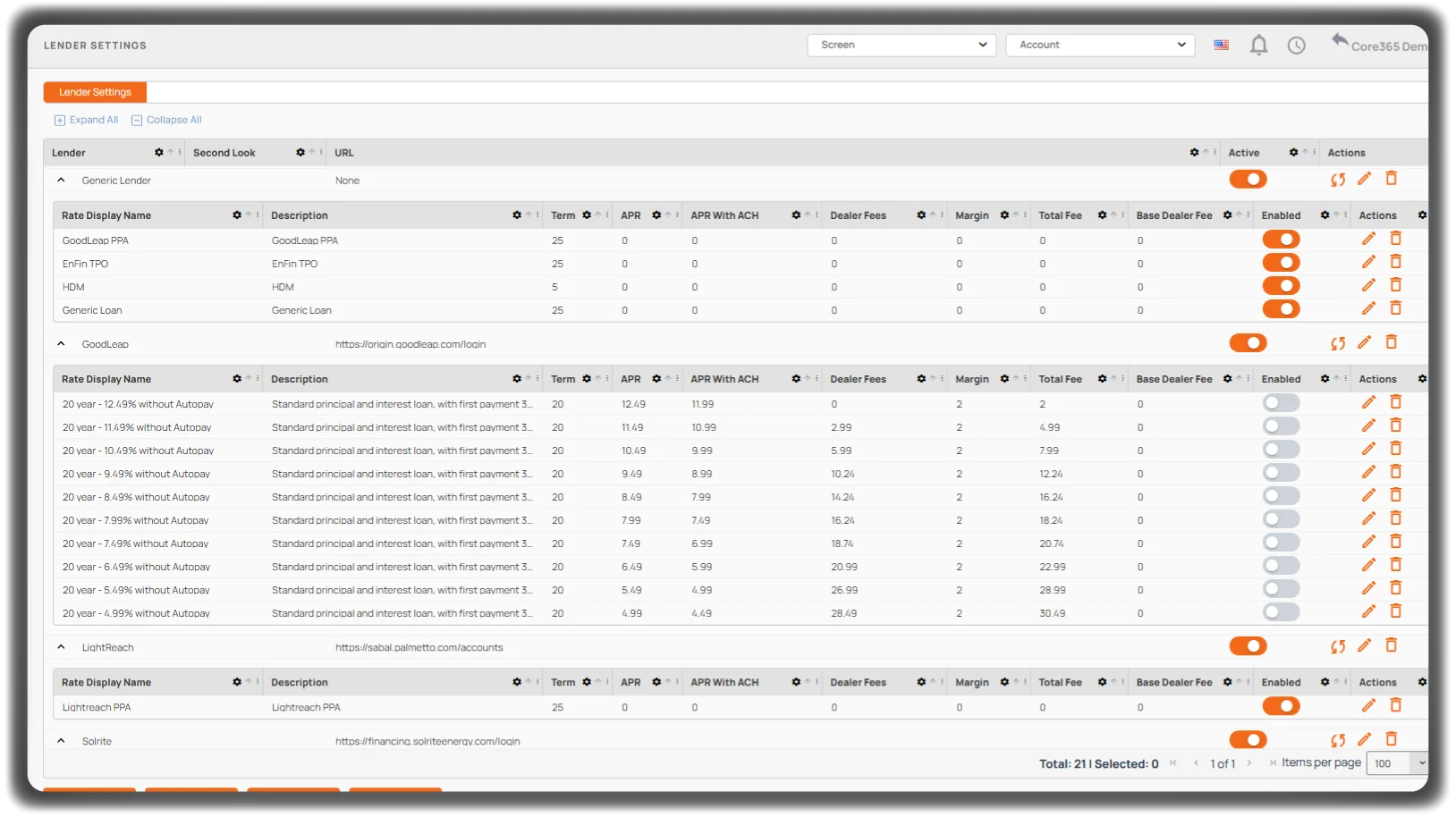
Task: Go to previous page arrow
Action: click(1196, 763)
